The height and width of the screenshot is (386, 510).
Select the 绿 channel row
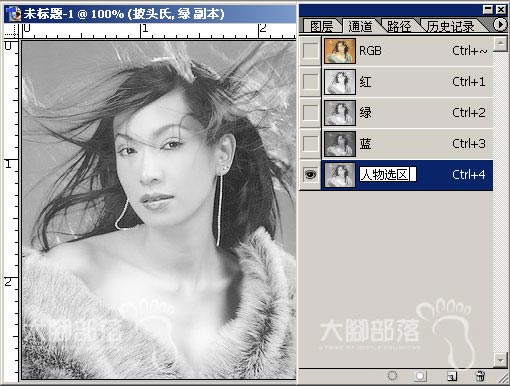tap(407, 113)
